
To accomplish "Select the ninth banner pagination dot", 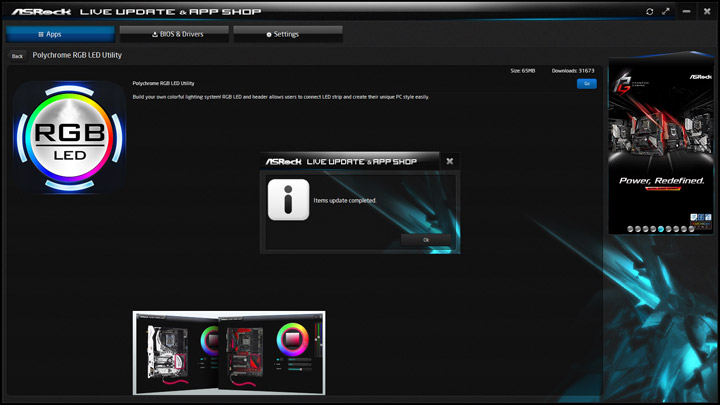I will [692, 229].
